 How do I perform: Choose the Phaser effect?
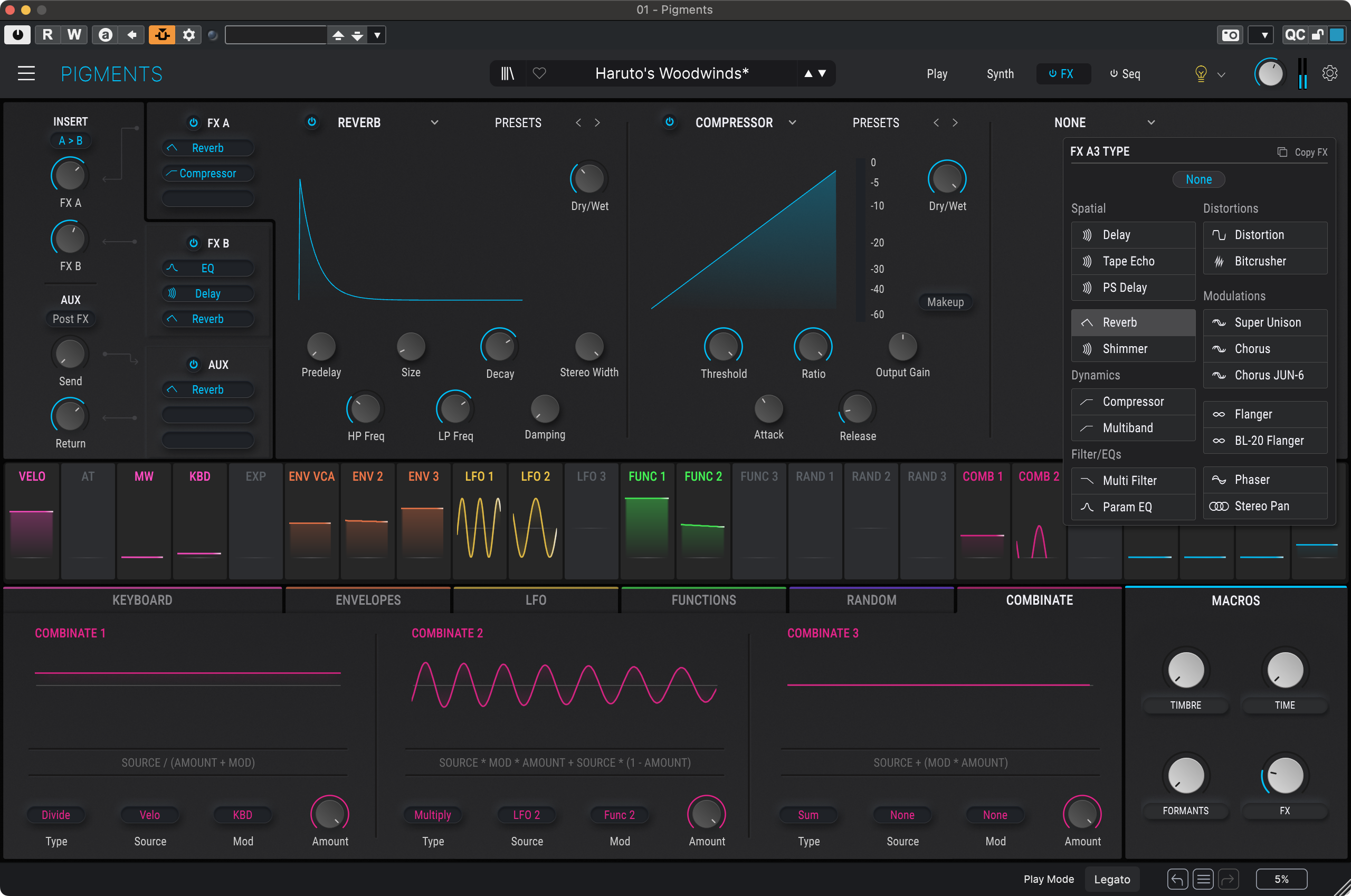(x=1264, y=480)
